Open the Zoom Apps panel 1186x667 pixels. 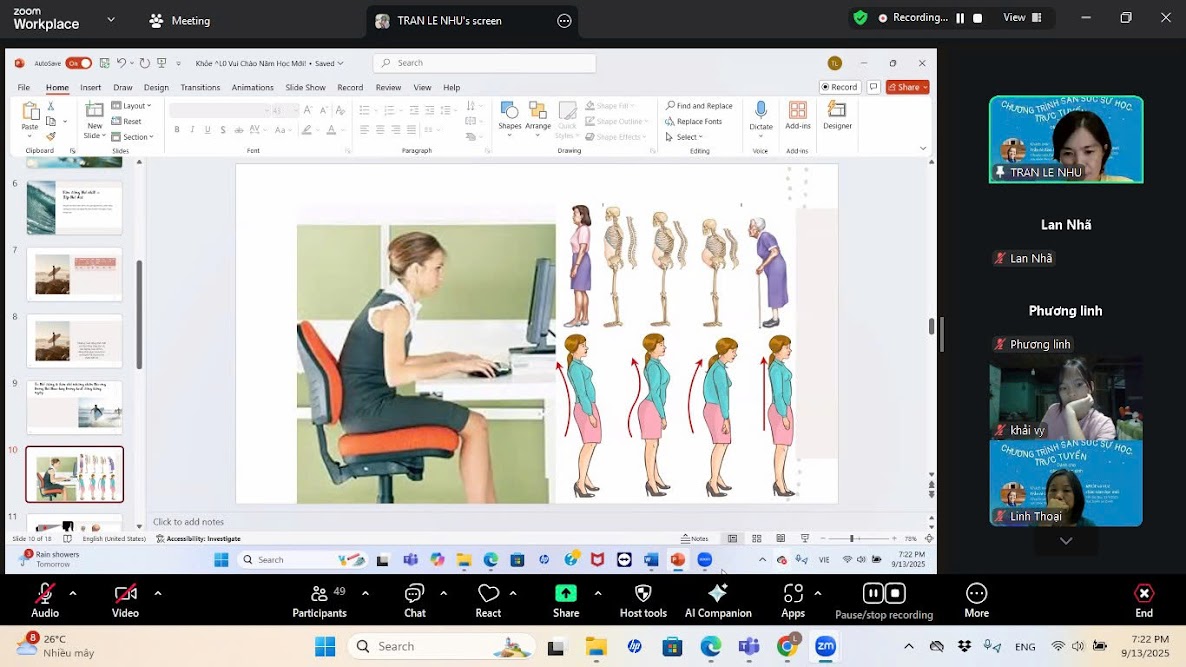tap(793, 594)
